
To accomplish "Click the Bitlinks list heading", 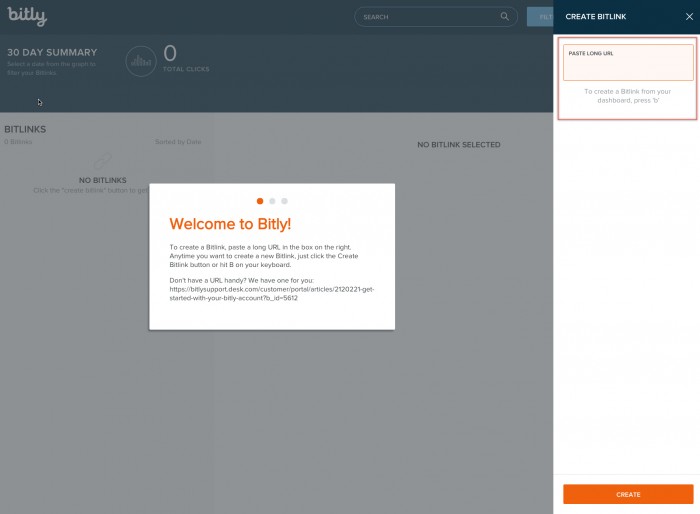I will point(25,129).
